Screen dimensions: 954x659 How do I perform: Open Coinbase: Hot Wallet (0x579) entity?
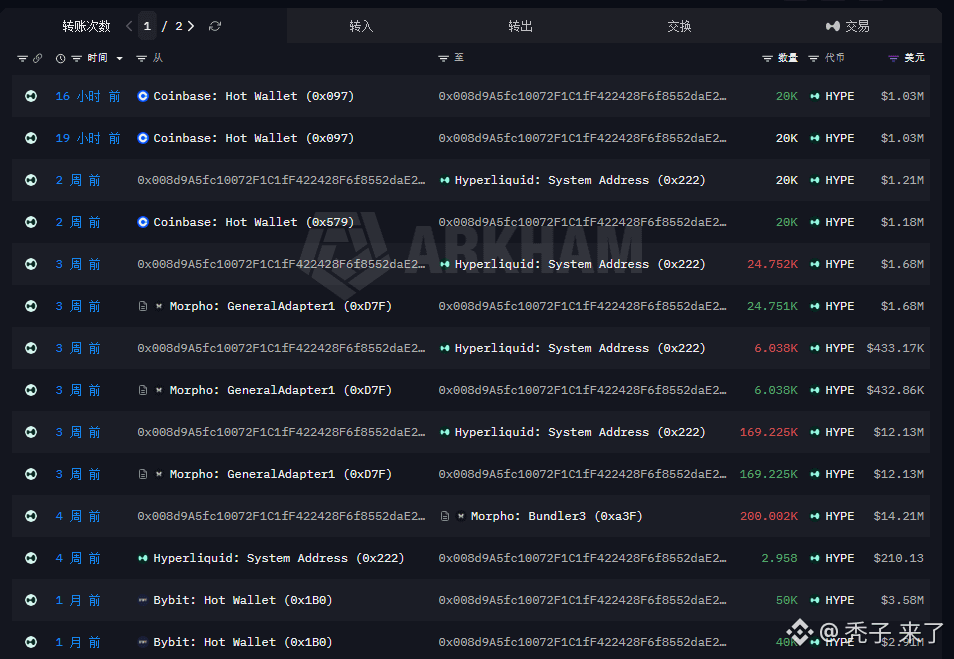254,222
